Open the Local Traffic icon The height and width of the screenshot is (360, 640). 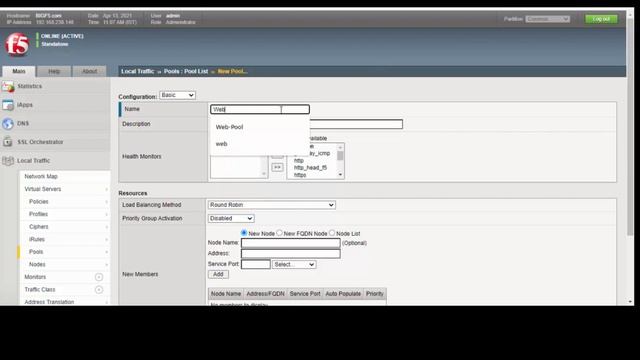[8, 160]
